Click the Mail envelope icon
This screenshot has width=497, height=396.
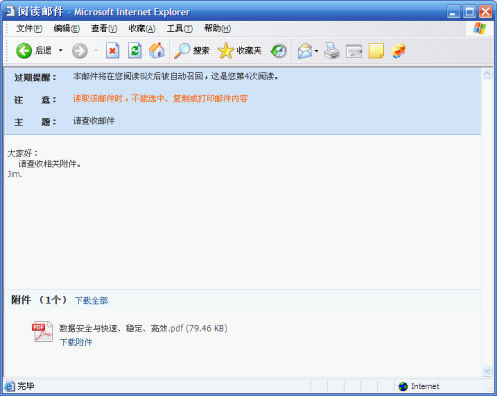[305, 51]
